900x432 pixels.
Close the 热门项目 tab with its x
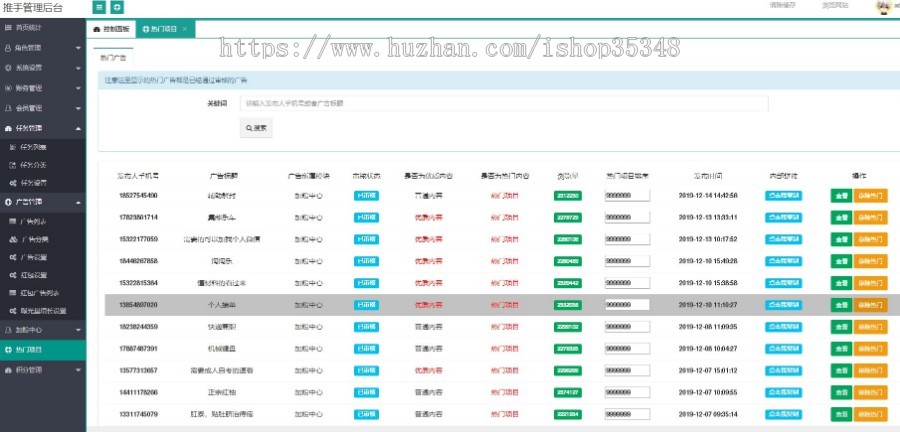click(x=185, y=29)
